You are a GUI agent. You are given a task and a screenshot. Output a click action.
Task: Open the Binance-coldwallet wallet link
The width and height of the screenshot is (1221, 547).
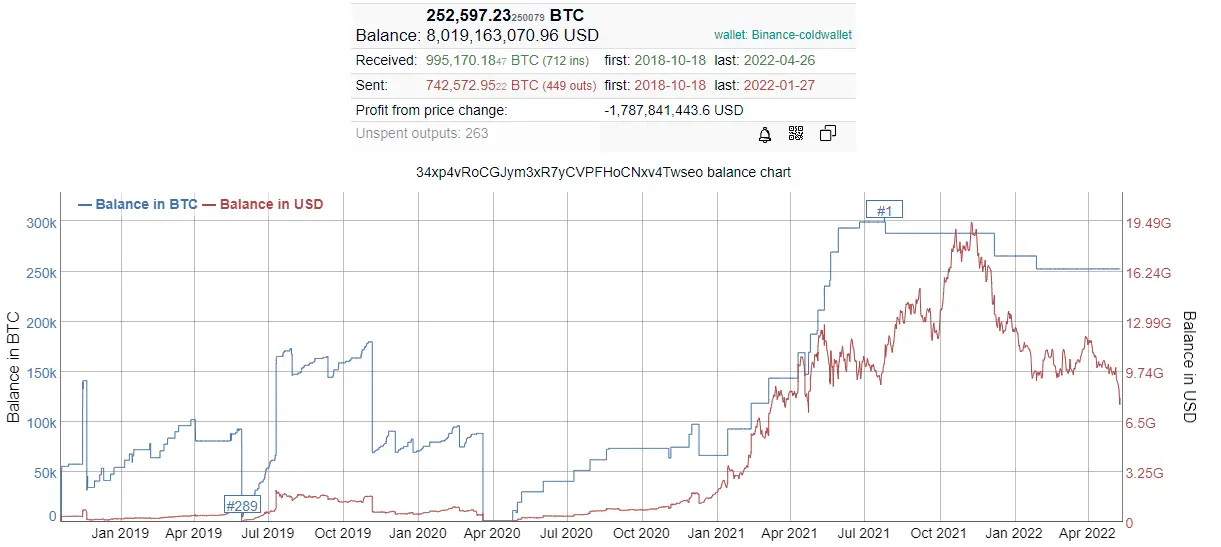[783, 35]
